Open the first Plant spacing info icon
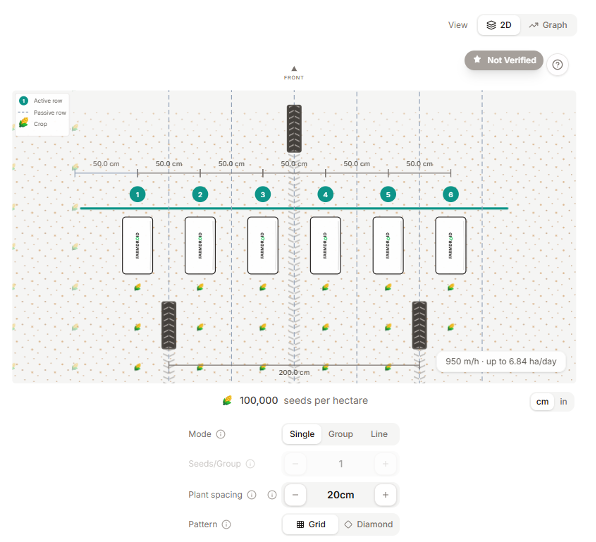 point(252,495)
